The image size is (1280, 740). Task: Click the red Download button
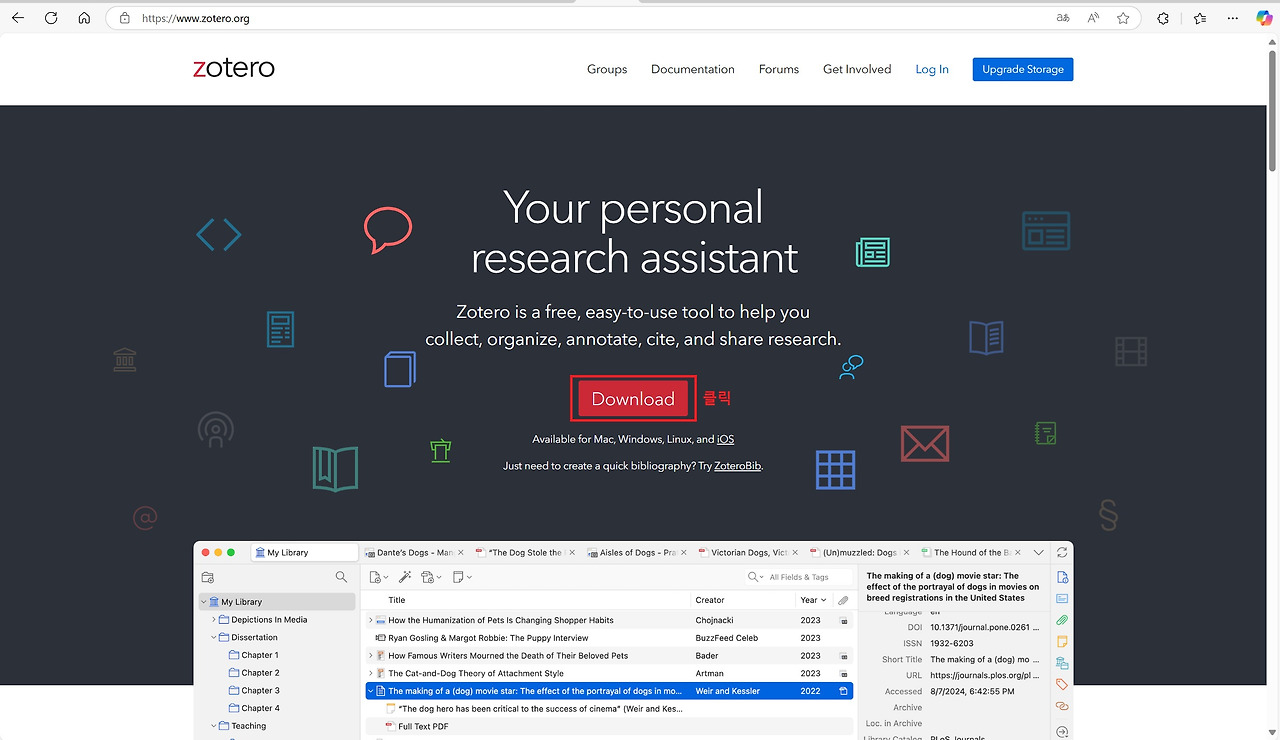click(x=633, y=399)
